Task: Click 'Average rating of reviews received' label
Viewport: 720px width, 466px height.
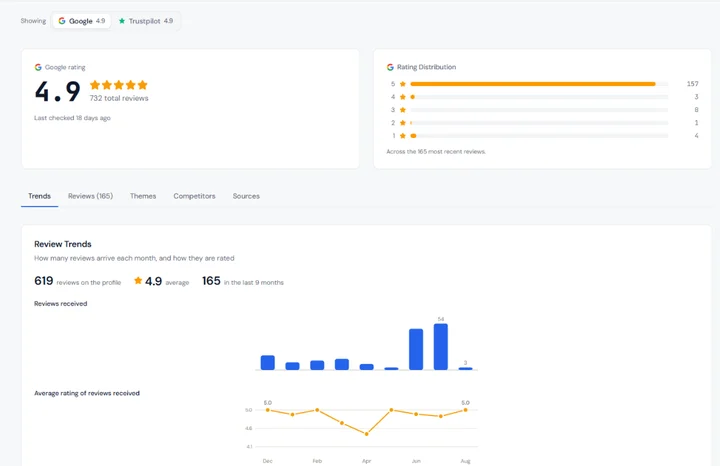Action: click(x=87, y=393)
